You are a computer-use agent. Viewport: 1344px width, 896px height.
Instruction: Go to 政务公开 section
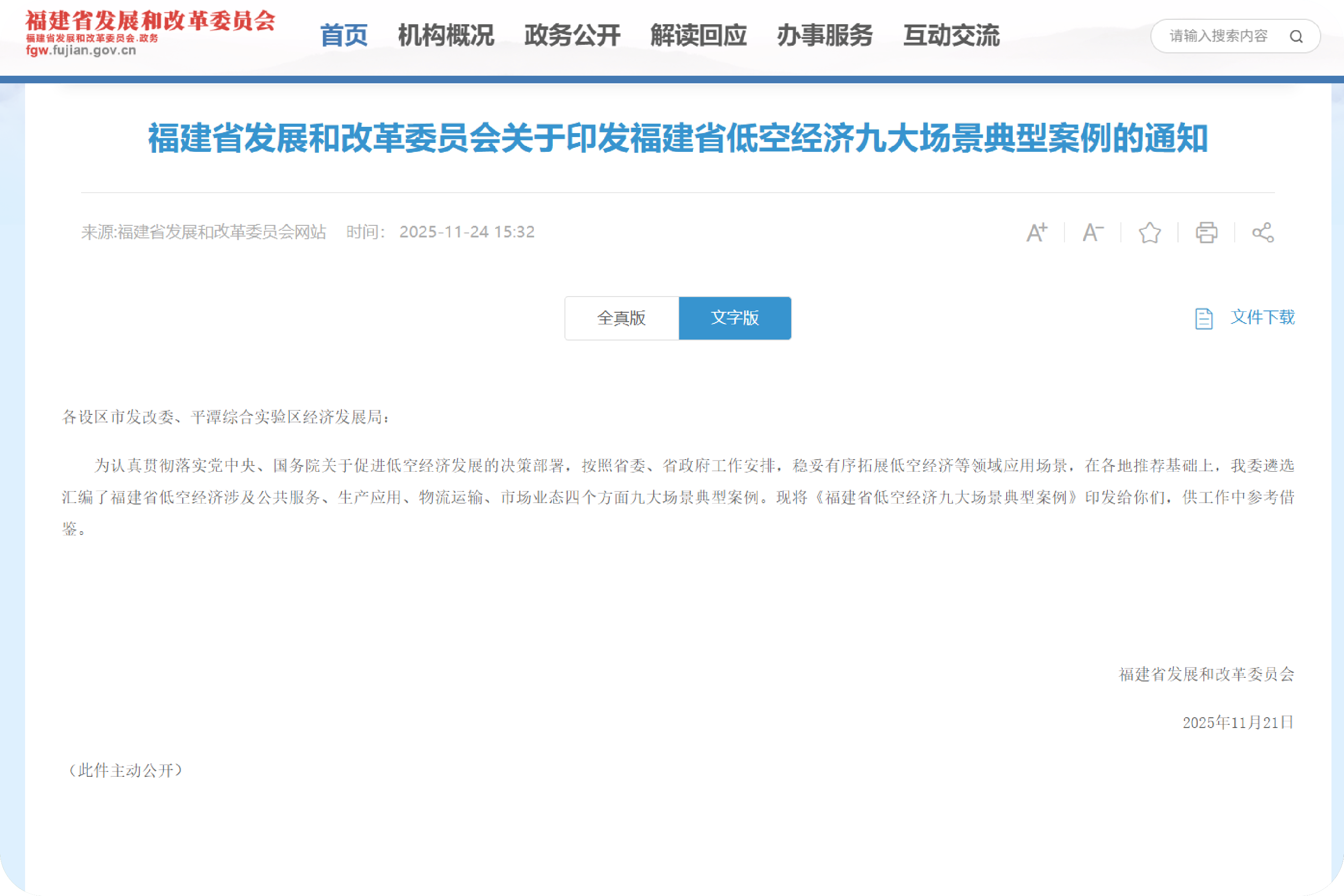pos(572,35)
